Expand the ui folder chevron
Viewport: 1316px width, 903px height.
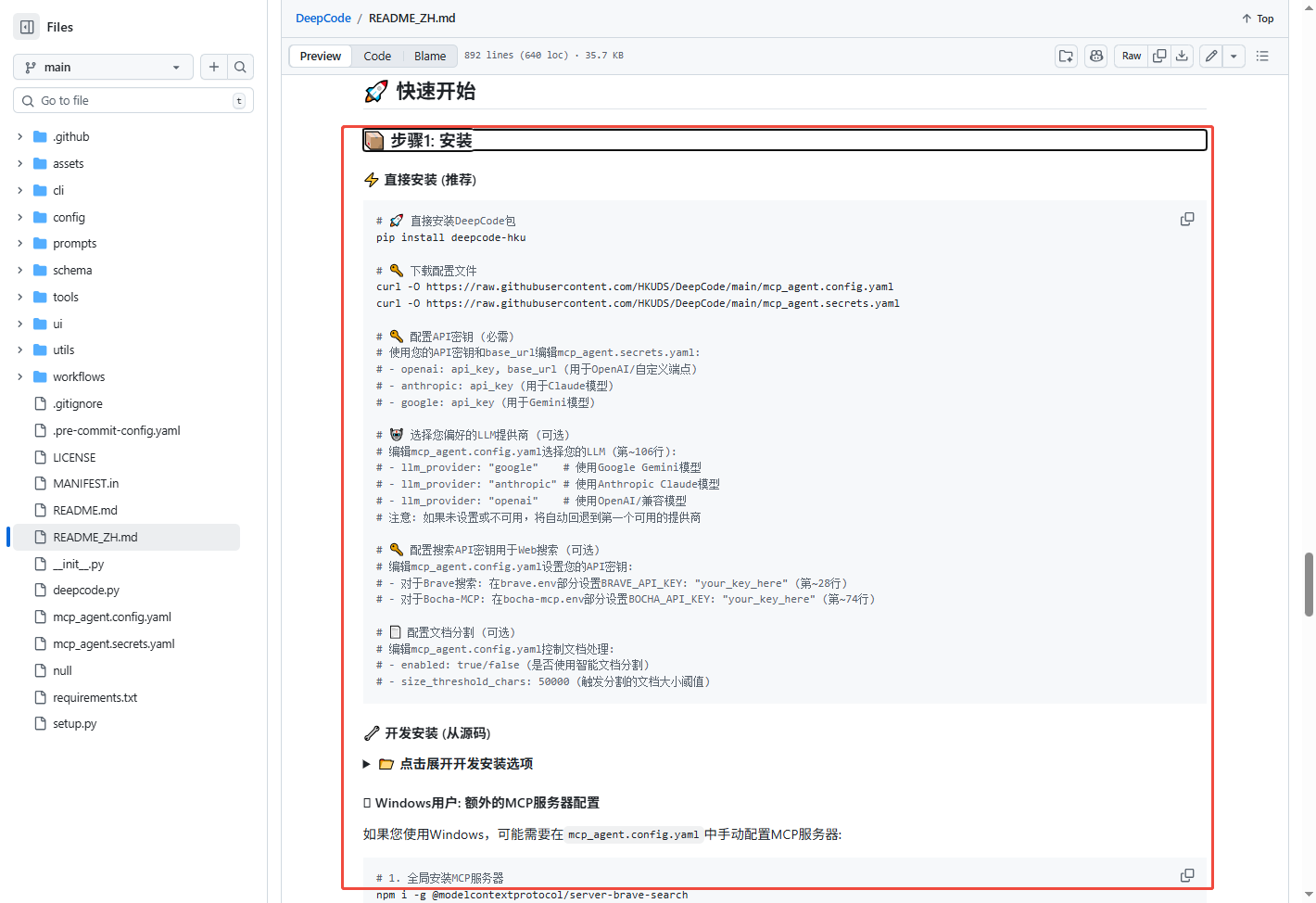(19, 324)
